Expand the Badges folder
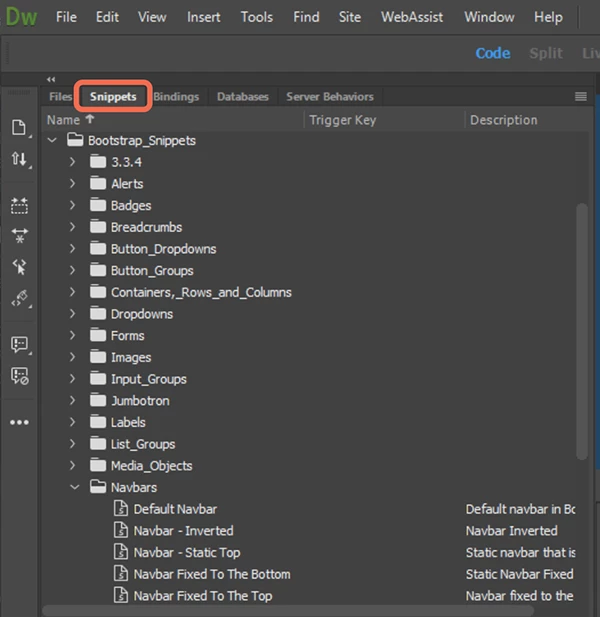 72,205
